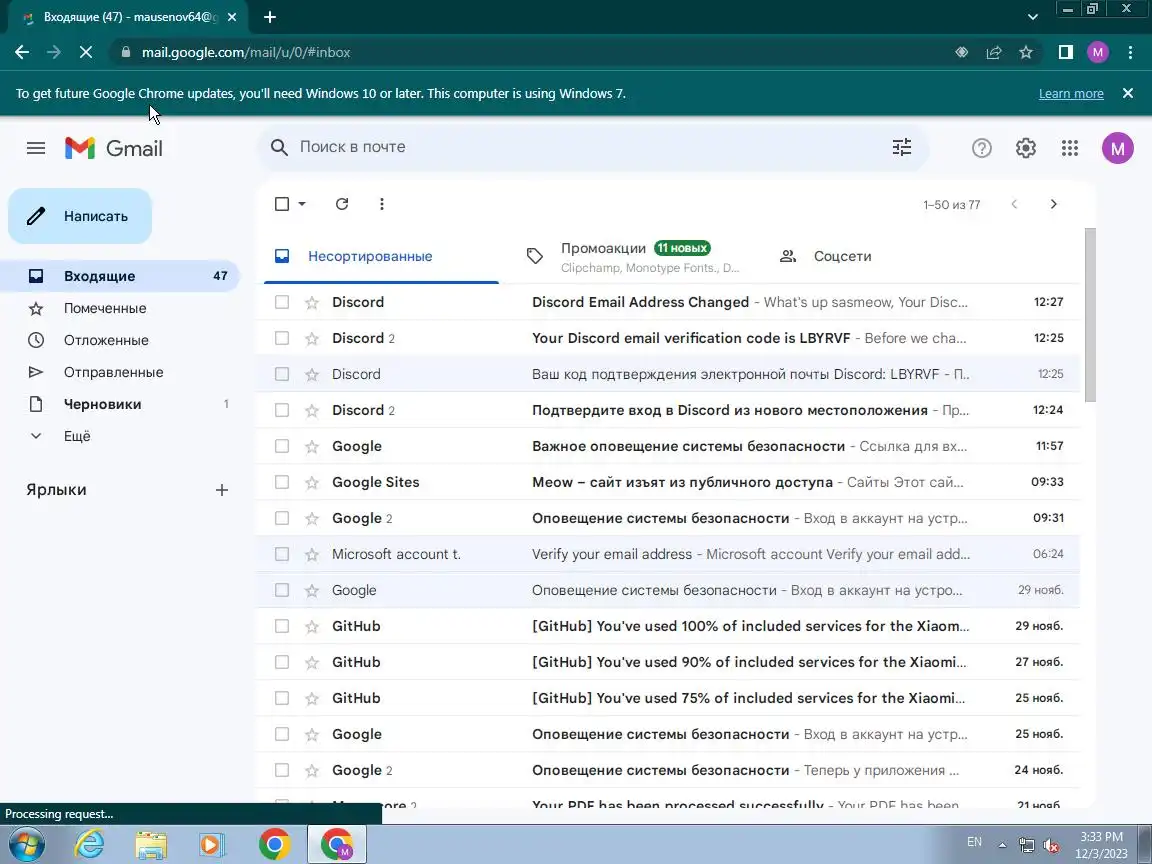The height and width of the screenshot is (864, 1152).
Task: Stop loading the page in Chrome
Action: coord(85,52)
